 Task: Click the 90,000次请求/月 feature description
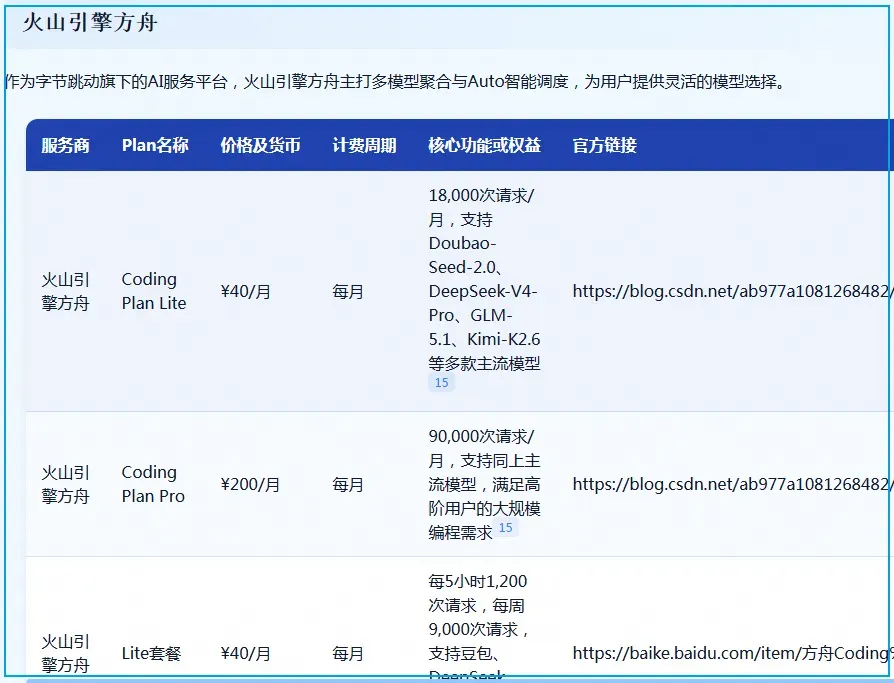(485, 484)
